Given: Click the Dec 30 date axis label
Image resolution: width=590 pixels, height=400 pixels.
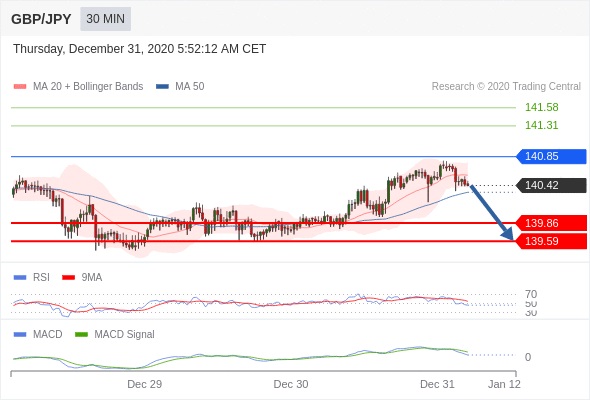Looking at the screenshot, I should [291, 384].
